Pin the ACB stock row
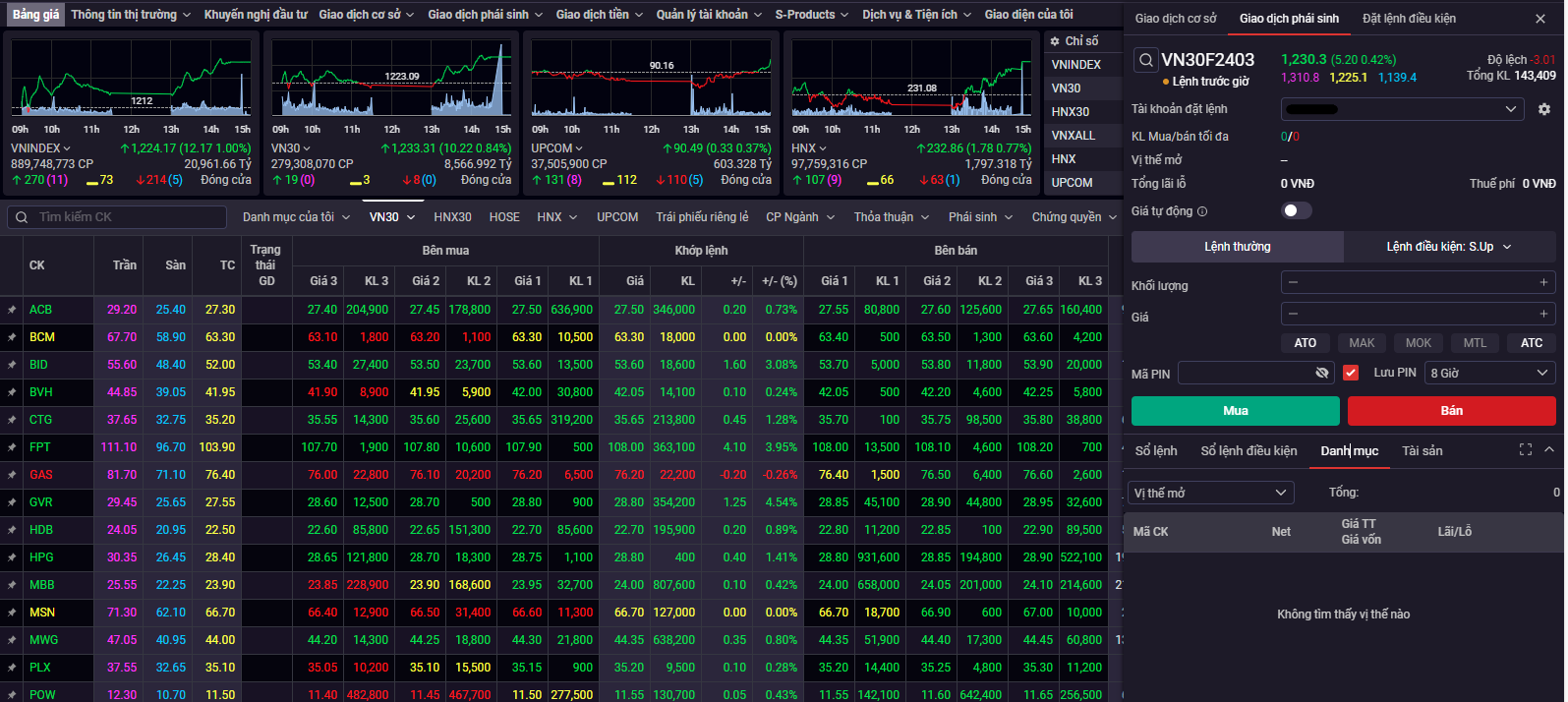The height and width of the screenshot is (702, 1568). [12, 310]
